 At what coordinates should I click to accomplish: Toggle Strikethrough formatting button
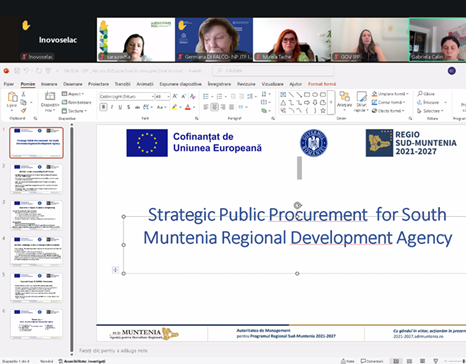(x=137, y=107)
